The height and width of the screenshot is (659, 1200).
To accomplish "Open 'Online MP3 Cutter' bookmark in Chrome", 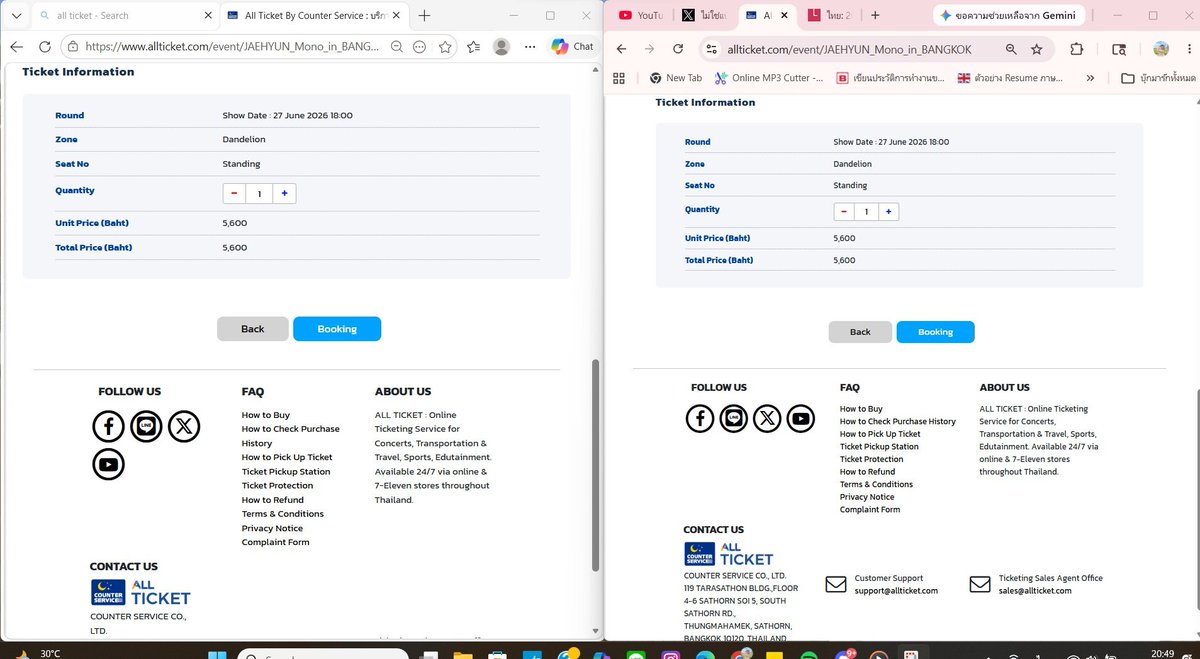I will [x=768, y=77].
